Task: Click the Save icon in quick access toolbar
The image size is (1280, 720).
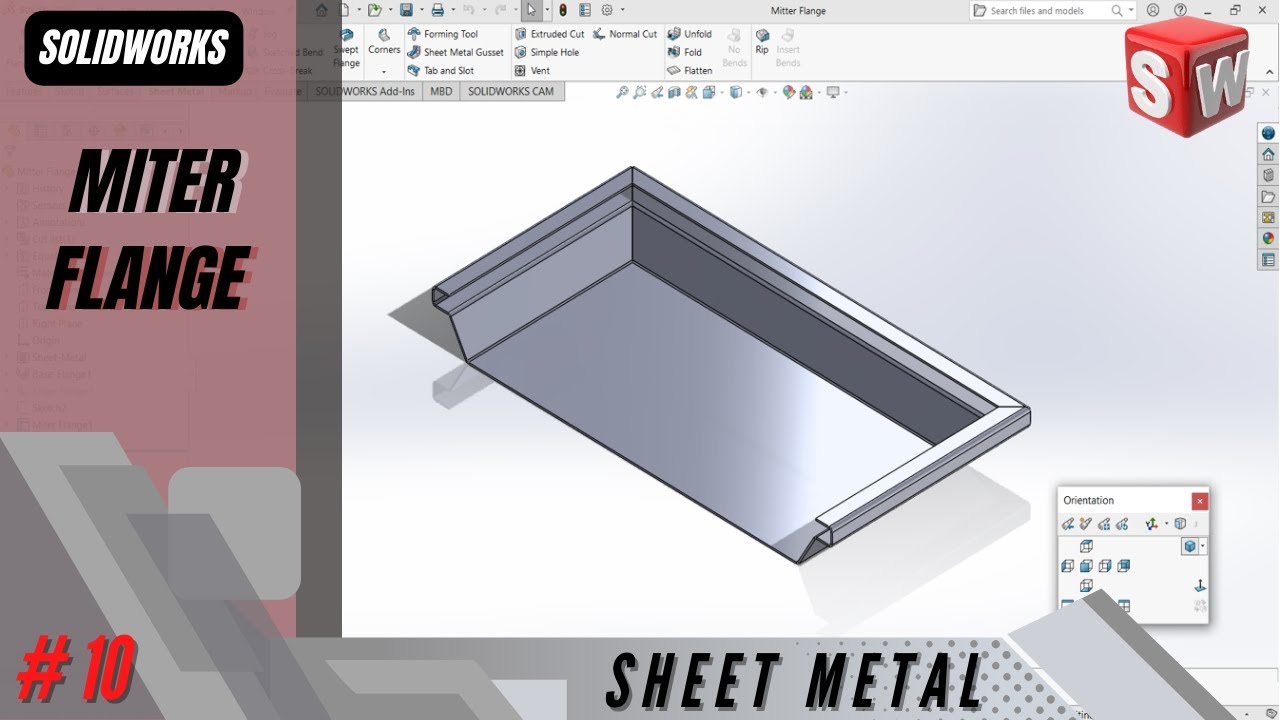Action: point(406,10)
